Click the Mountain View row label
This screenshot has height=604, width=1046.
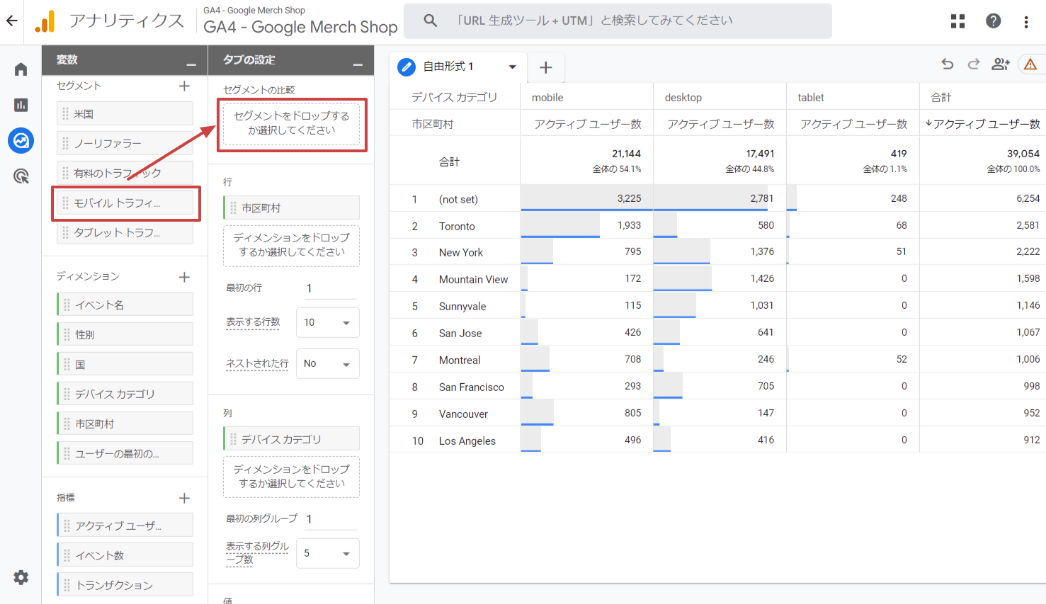(474, 280)
